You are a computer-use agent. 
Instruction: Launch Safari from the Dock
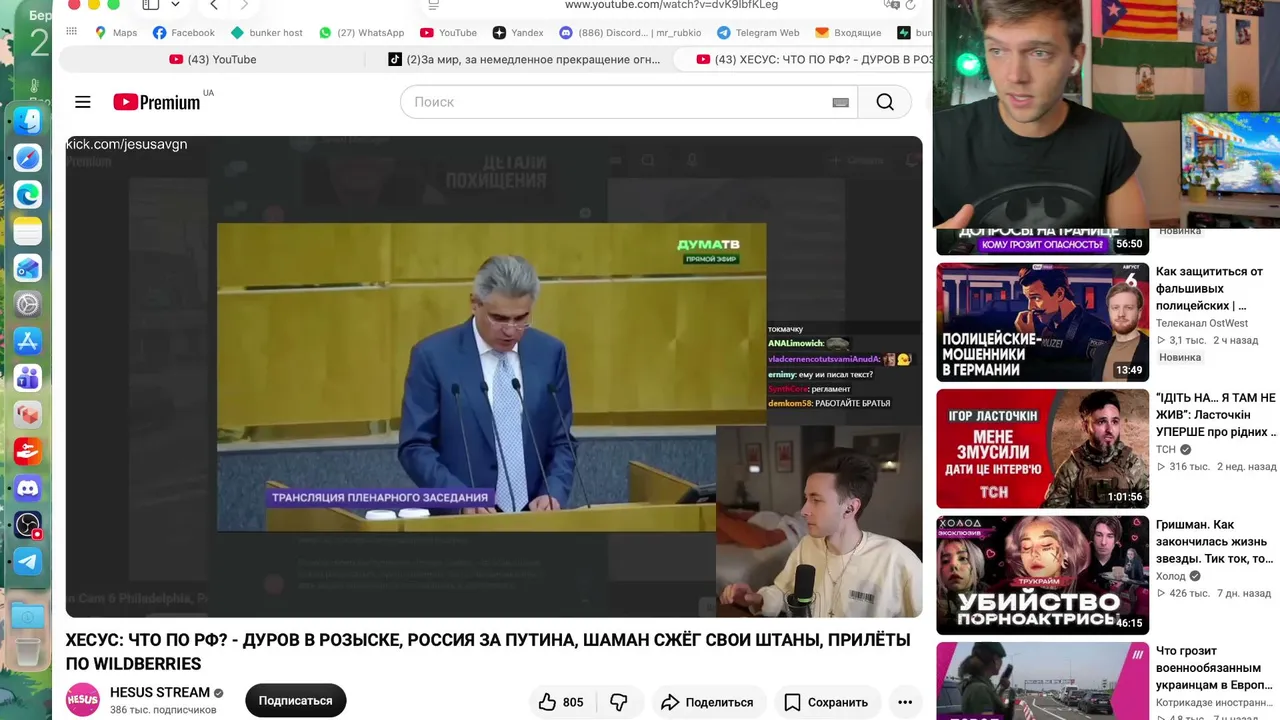pyautogui.click(x=28, y=158)
